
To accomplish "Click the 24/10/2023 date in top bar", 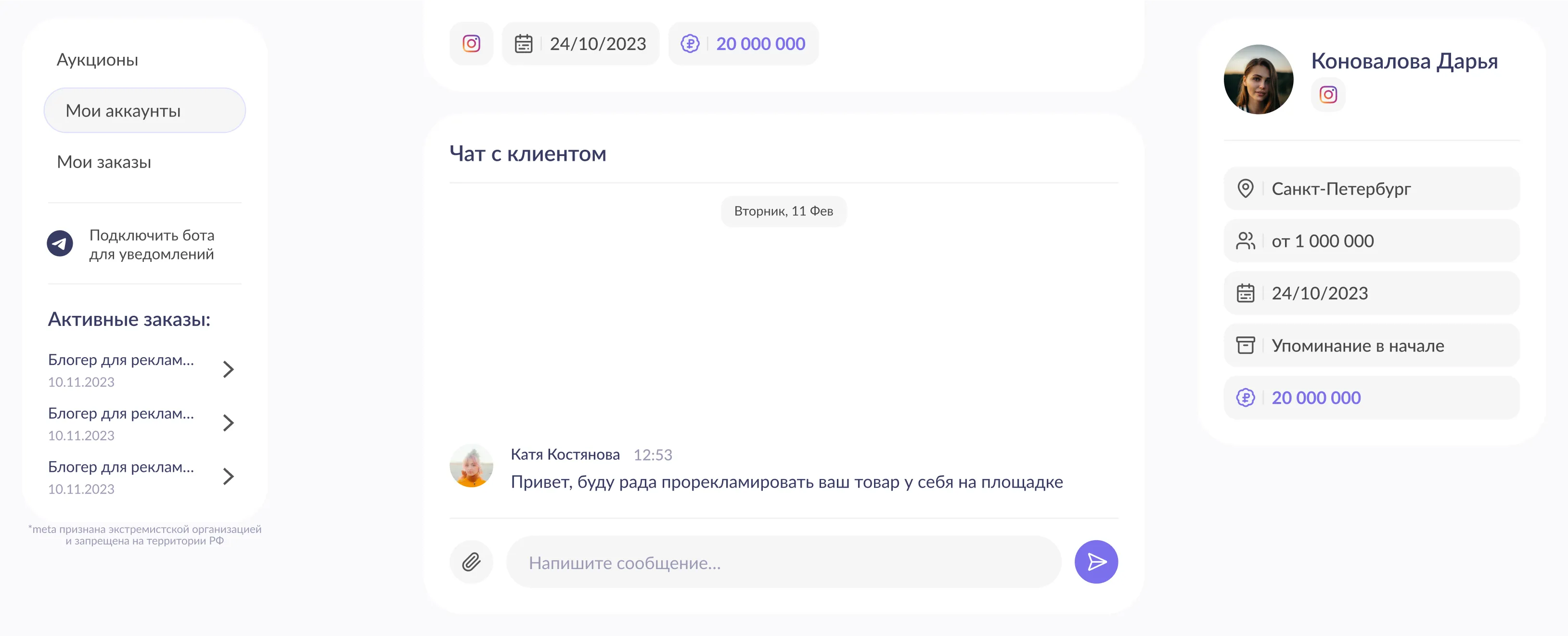I will (598, 44).
